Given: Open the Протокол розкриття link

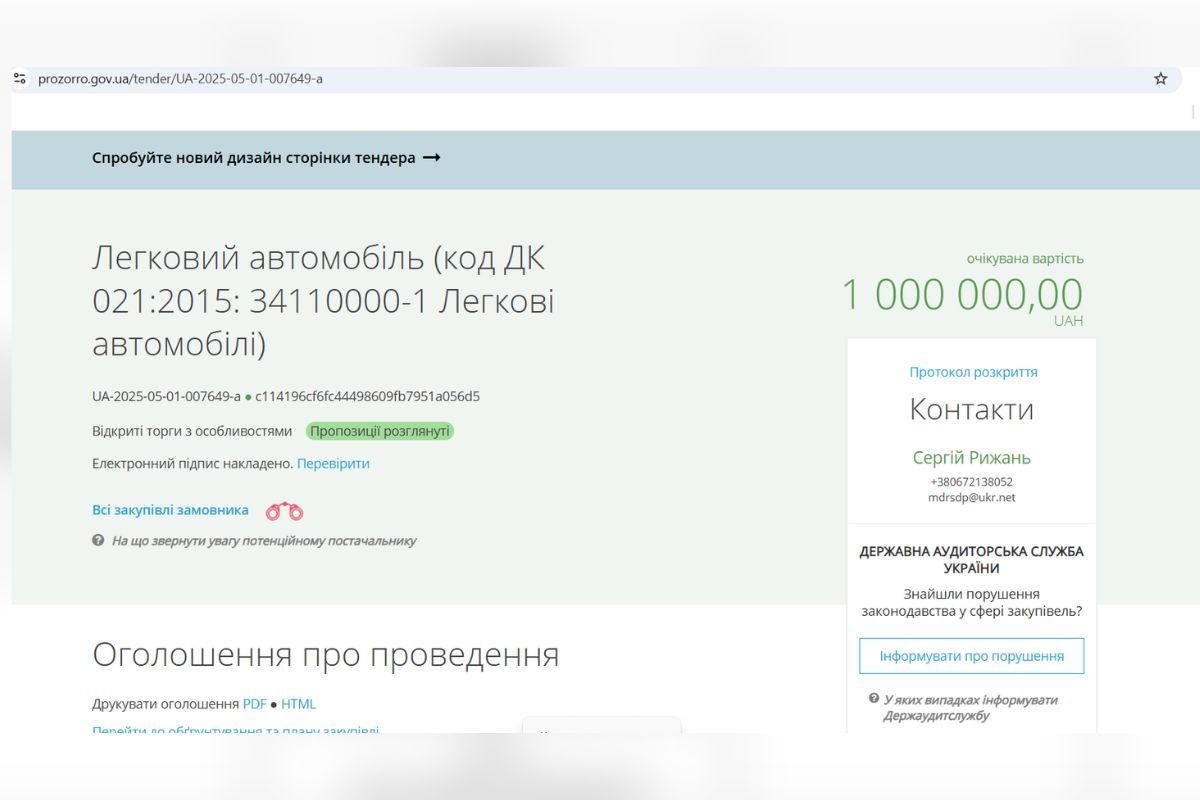Looking at the screenshot, I should pos(972,371).
